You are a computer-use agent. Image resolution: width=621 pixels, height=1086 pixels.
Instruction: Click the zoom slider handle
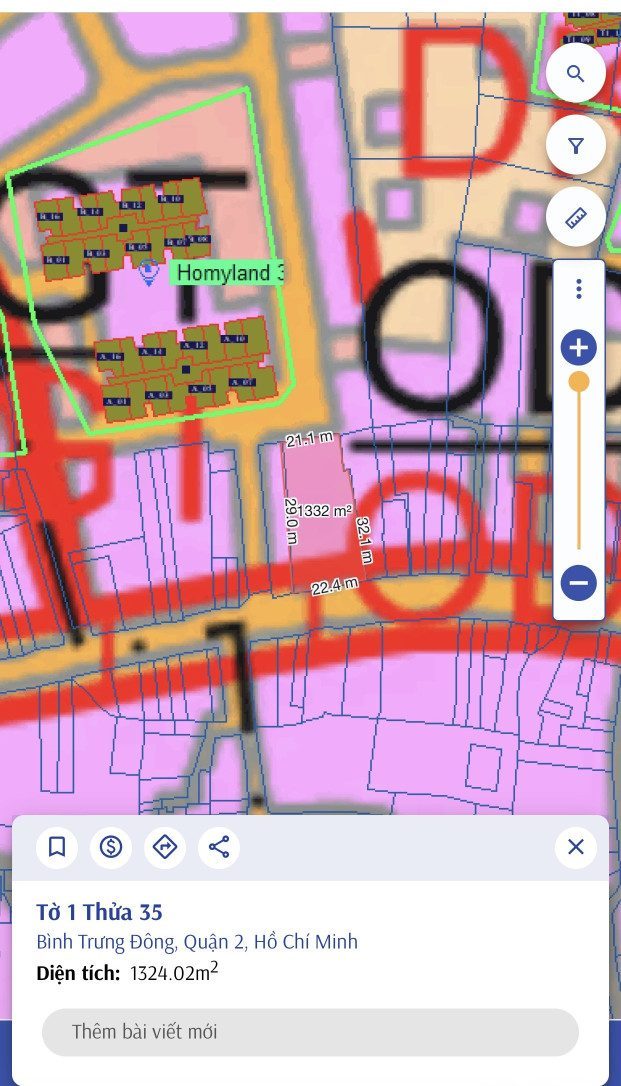coord(579,382)
